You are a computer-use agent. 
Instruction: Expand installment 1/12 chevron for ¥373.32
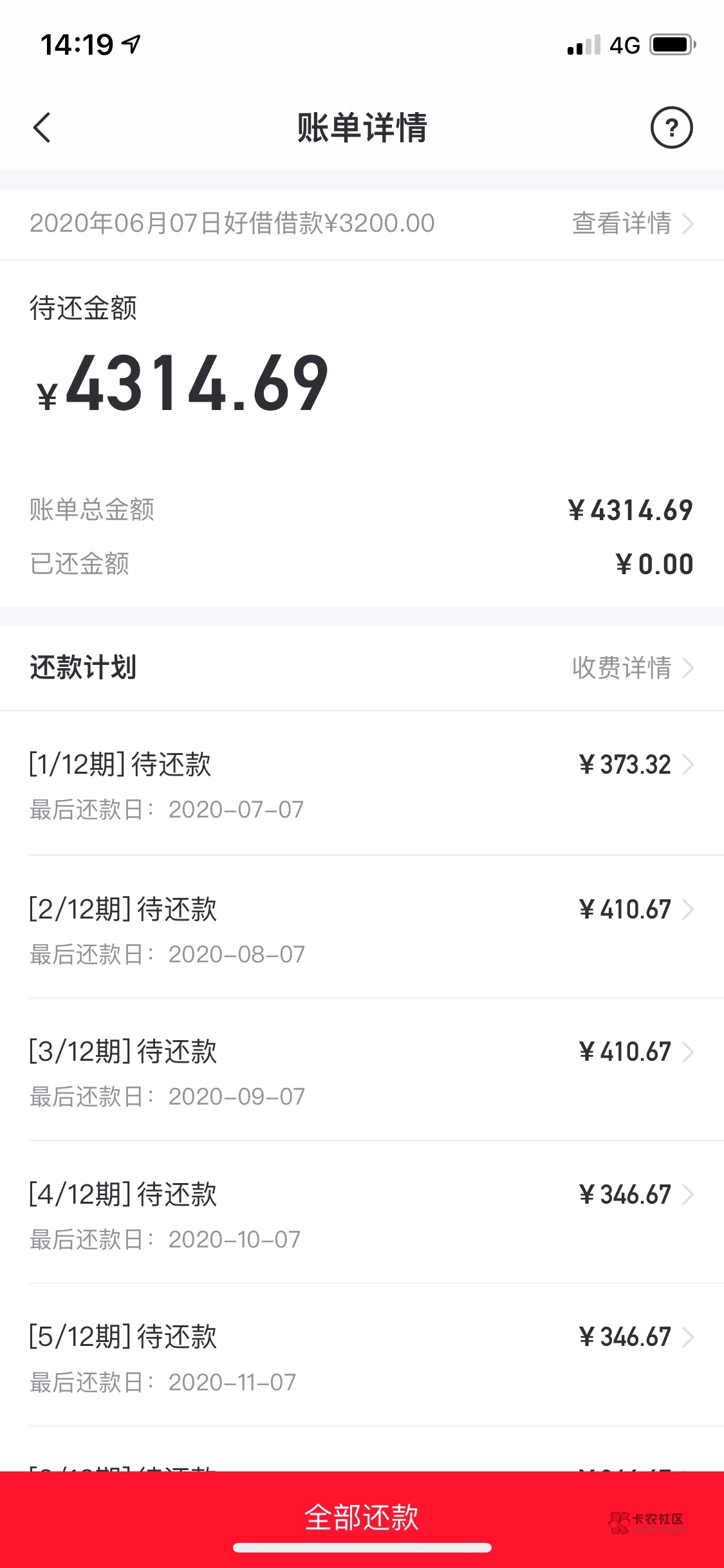[688, 765]
